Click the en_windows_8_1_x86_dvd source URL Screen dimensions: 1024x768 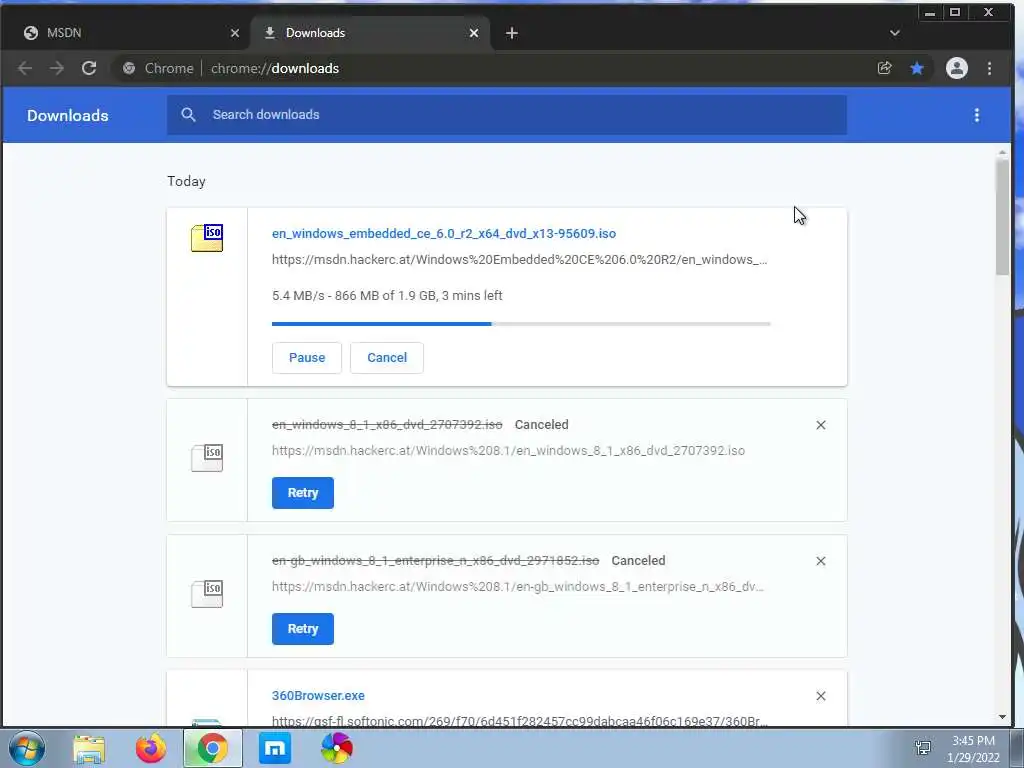point(508,451)
